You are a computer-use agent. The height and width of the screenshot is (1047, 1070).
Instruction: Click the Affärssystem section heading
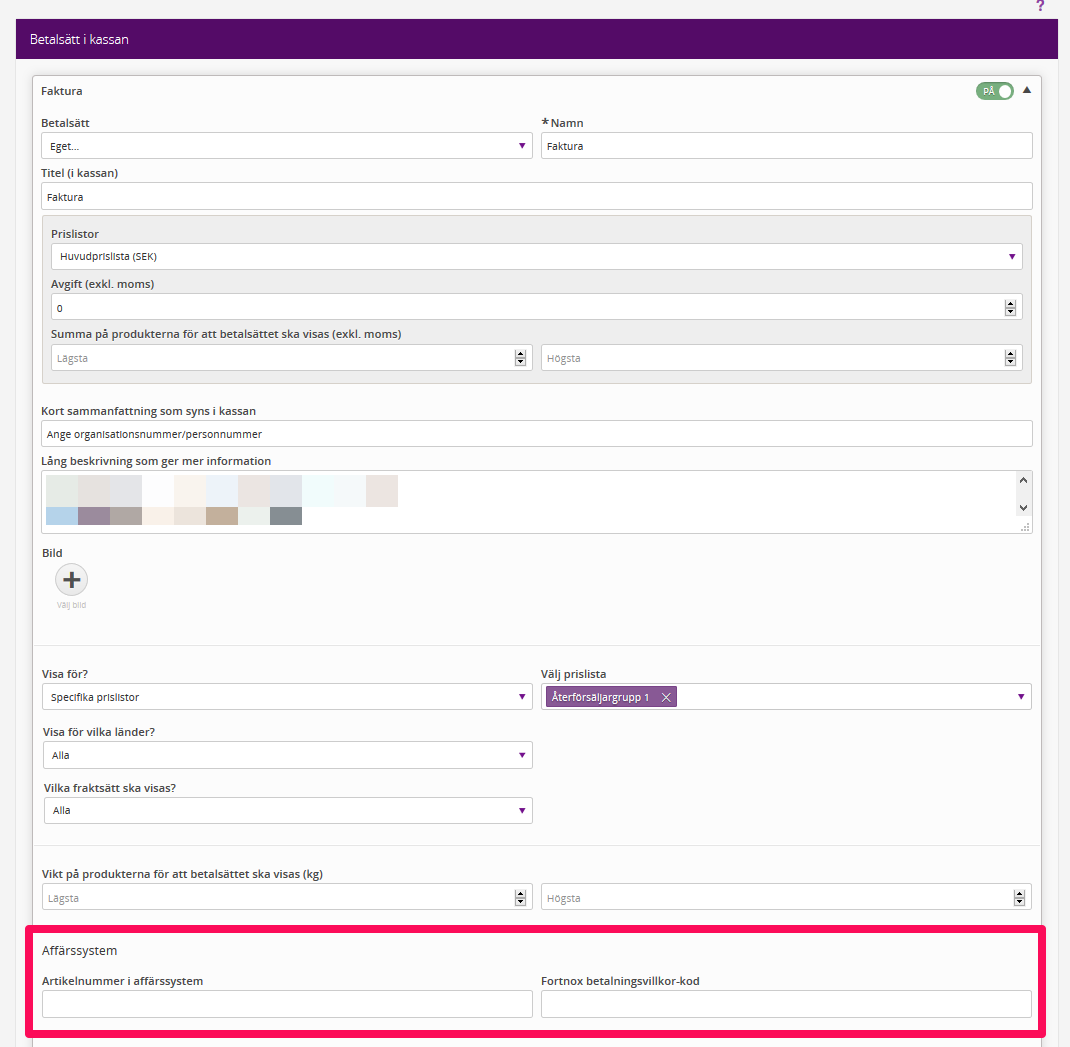coord(79,951)
